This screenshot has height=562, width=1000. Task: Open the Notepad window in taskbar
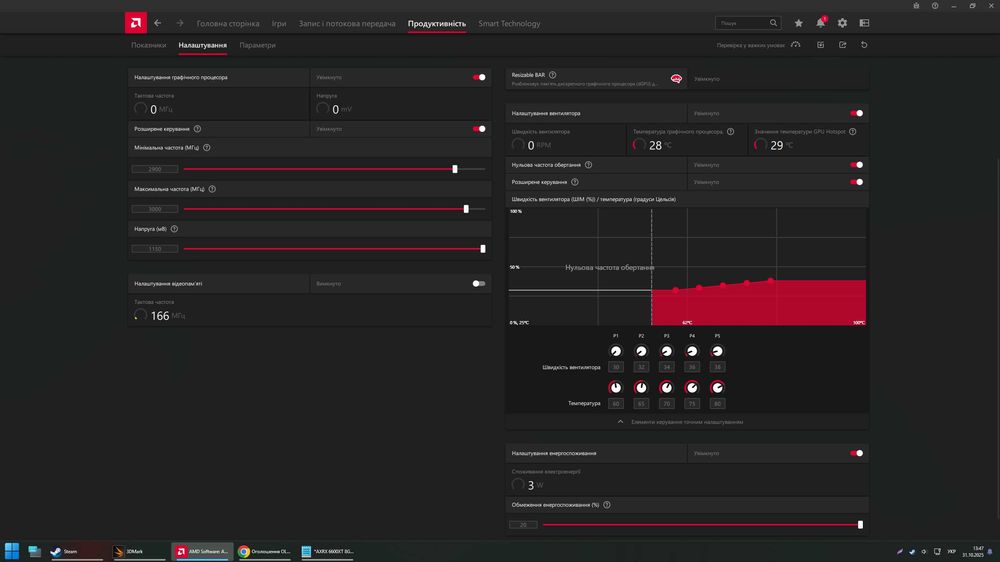(327, 551)
